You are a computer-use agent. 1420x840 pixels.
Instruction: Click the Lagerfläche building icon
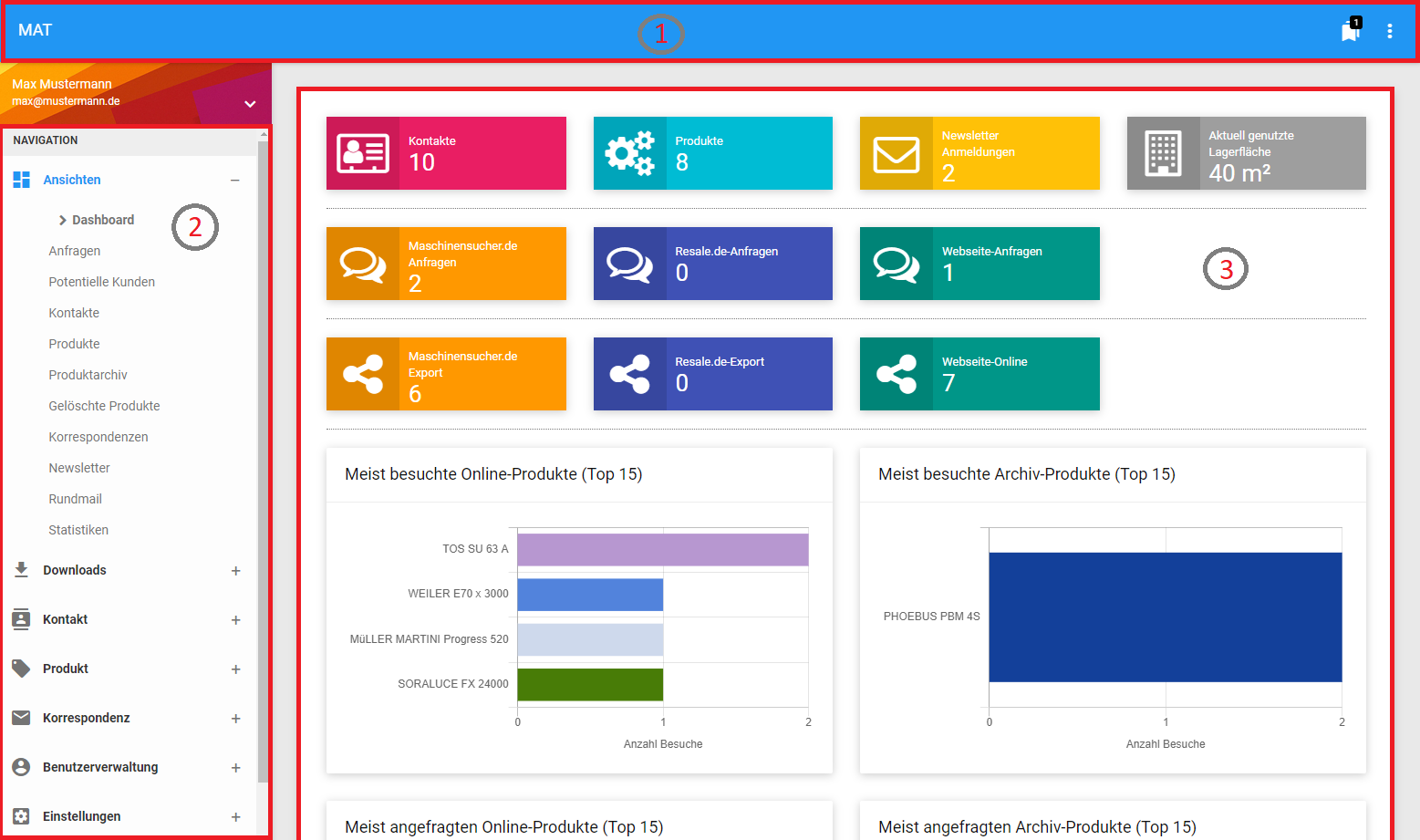pyautogui.click(x=1163, y=153)
